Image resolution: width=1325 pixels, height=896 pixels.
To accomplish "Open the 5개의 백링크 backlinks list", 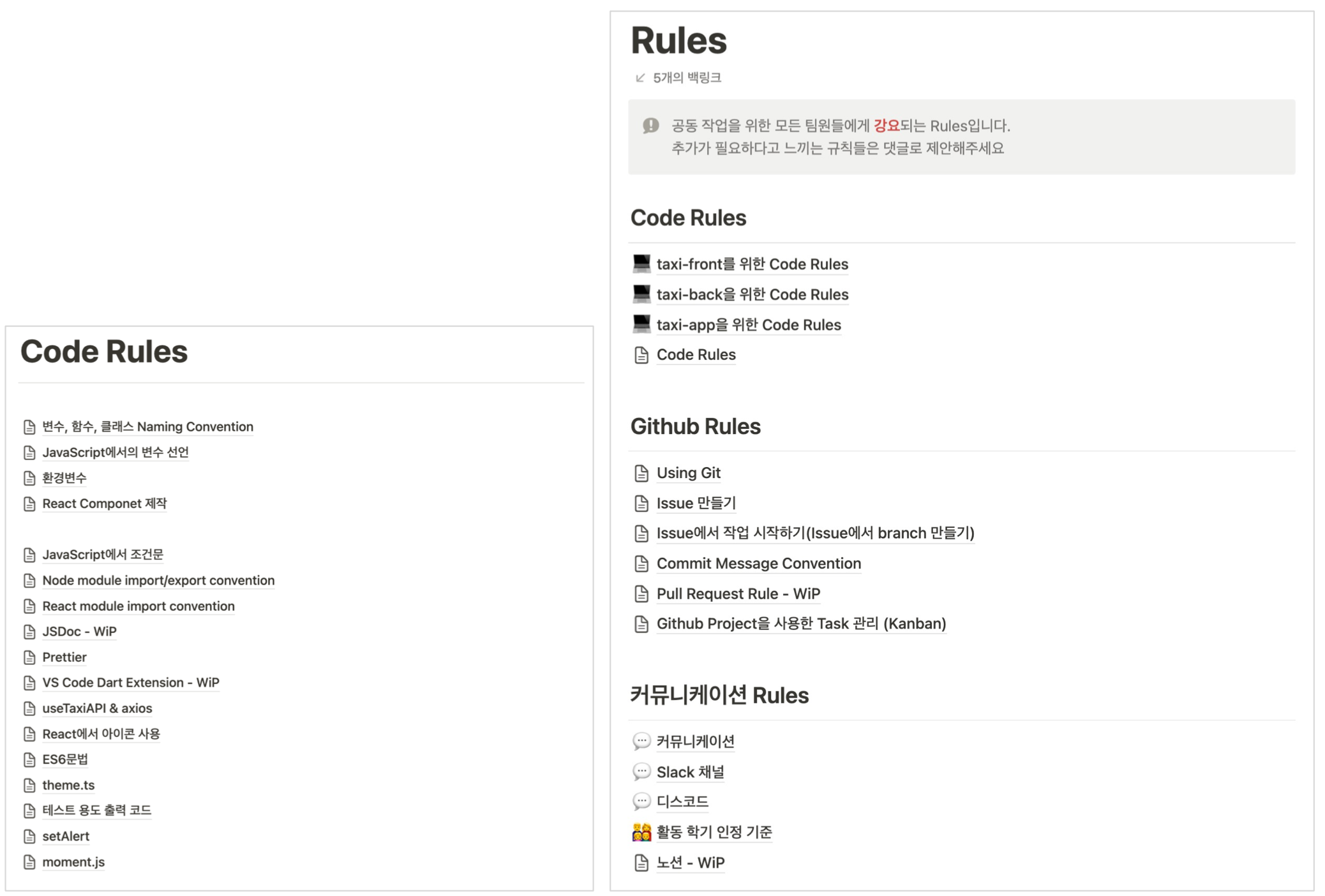I will (x=687, y=78).
